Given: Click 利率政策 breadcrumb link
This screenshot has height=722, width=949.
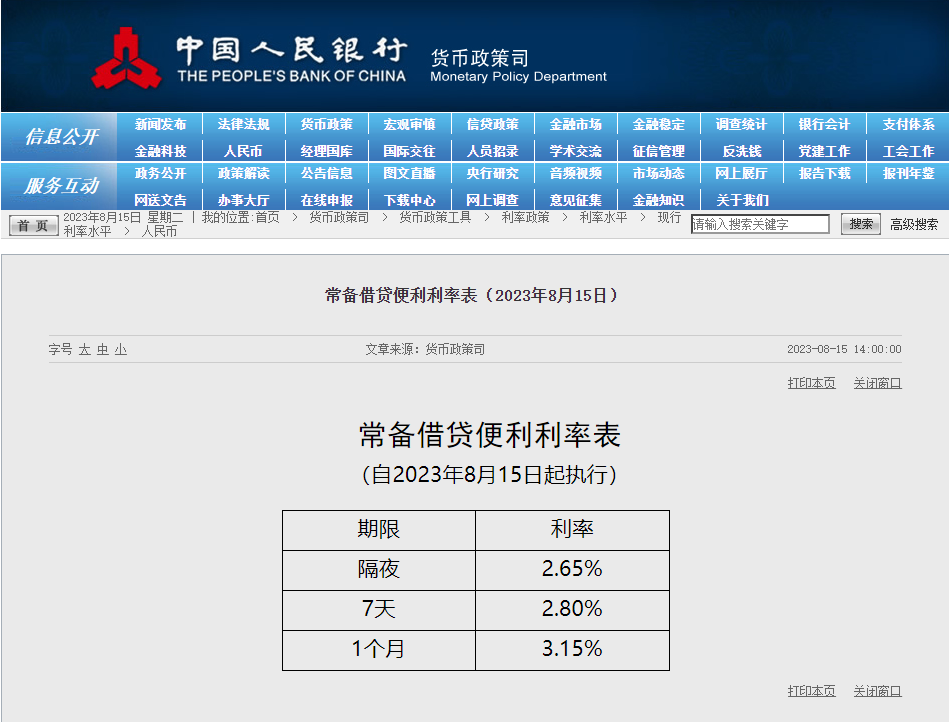Looking at the screenshot, I should [525, 217].
